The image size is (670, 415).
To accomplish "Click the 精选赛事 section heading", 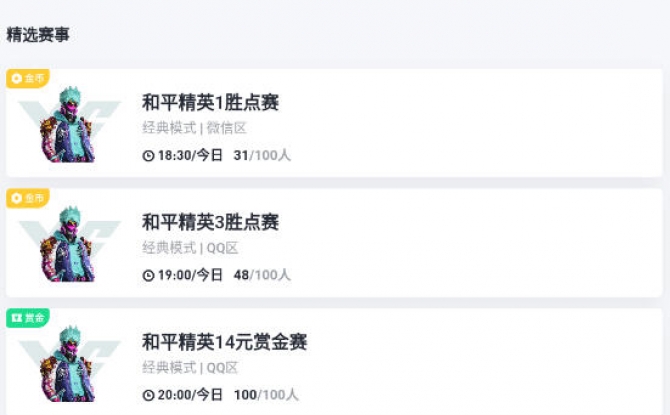I will [x=38, y=35].
